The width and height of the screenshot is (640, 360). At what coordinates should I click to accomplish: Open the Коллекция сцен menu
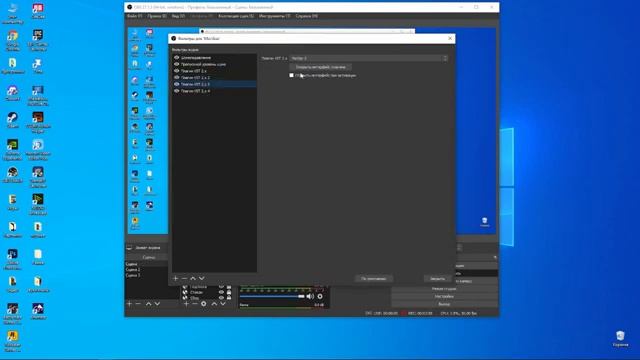tap(236, 16)
